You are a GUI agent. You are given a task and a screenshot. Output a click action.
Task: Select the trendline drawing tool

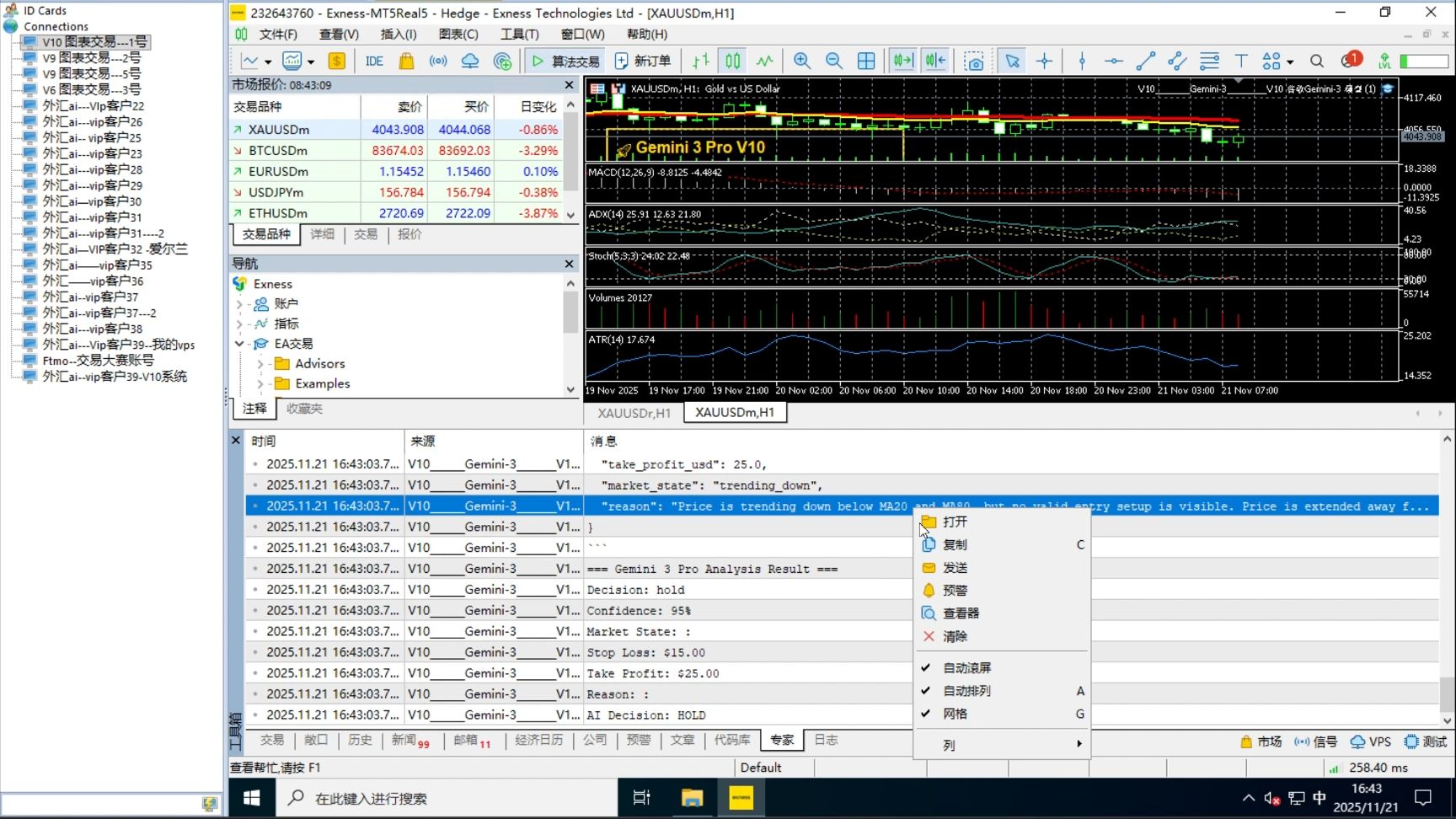click(x=1145, y=61)
